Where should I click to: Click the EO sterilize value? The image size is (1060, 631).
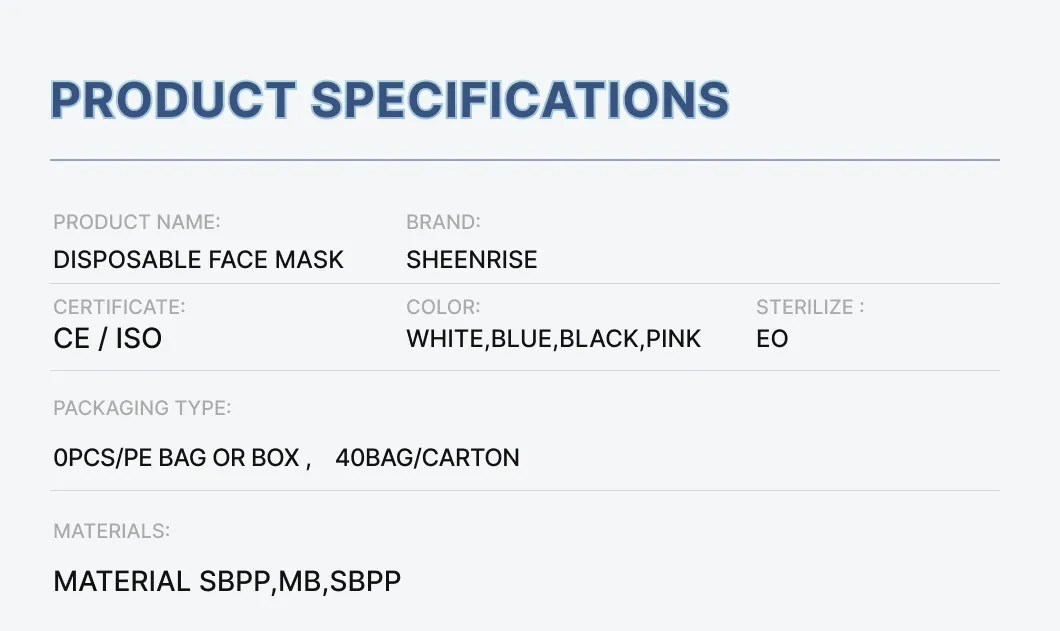coord(772,339)
